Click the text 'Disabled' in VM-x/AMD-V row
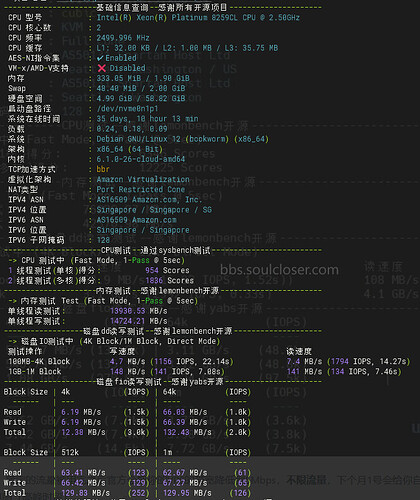The height and width of the screenshot is (500, 420). [127, 68]
